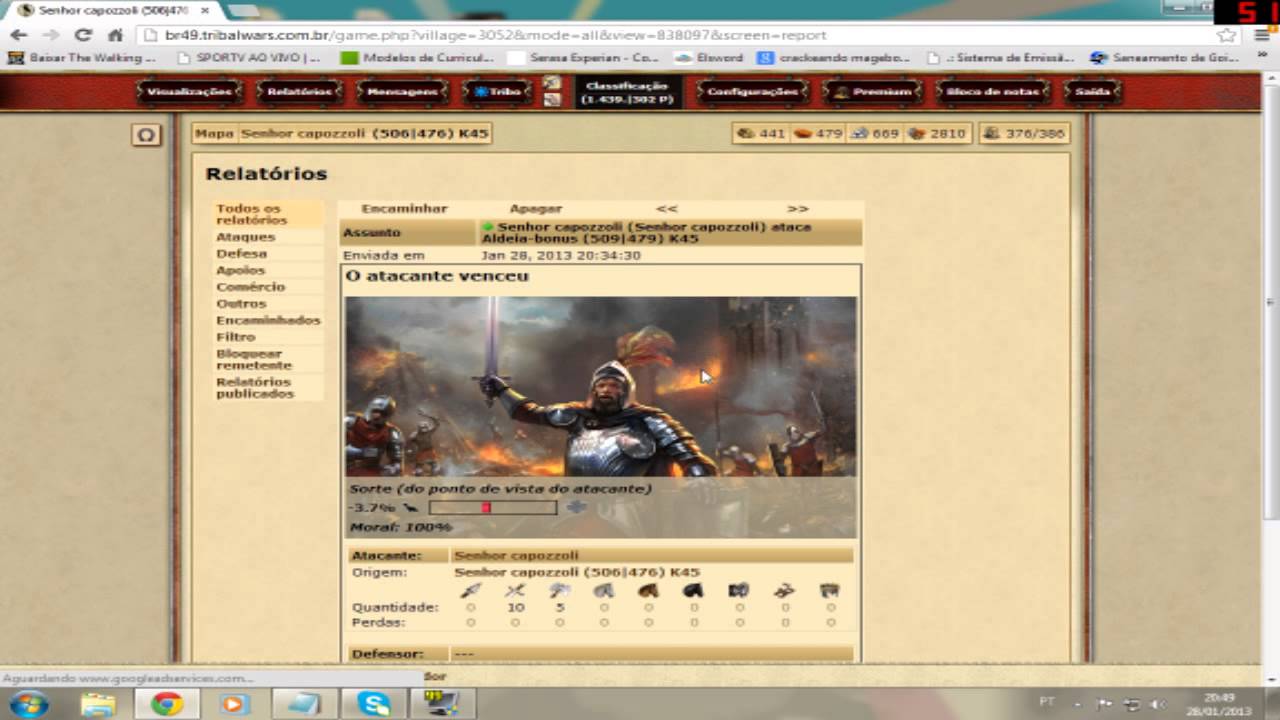1280x720 pixels.
Task: Open the Relatórios menu in the top bar
Action: coord(300,92)
